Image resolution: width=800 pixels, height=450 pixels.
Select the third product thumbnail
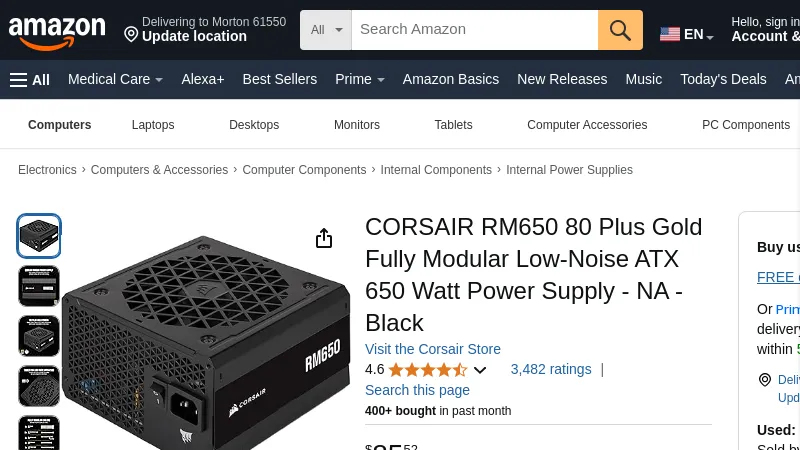coord(39,336)
